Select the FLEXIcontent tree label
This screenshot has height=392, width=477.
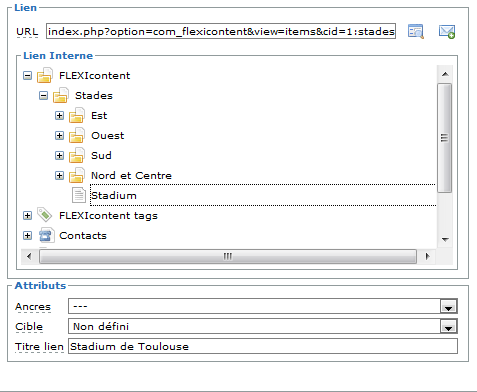pos(95,76)
